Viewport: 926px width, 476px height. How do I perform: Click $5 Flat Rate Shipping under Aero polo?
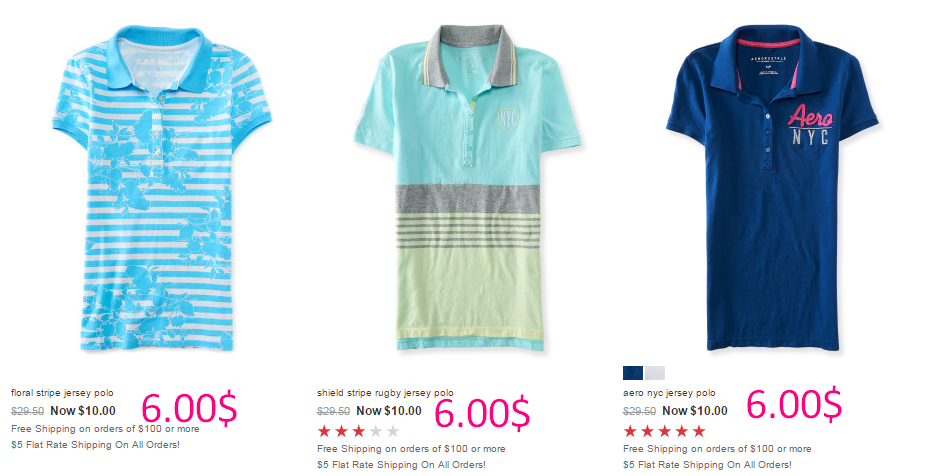(x=707, y=465)
